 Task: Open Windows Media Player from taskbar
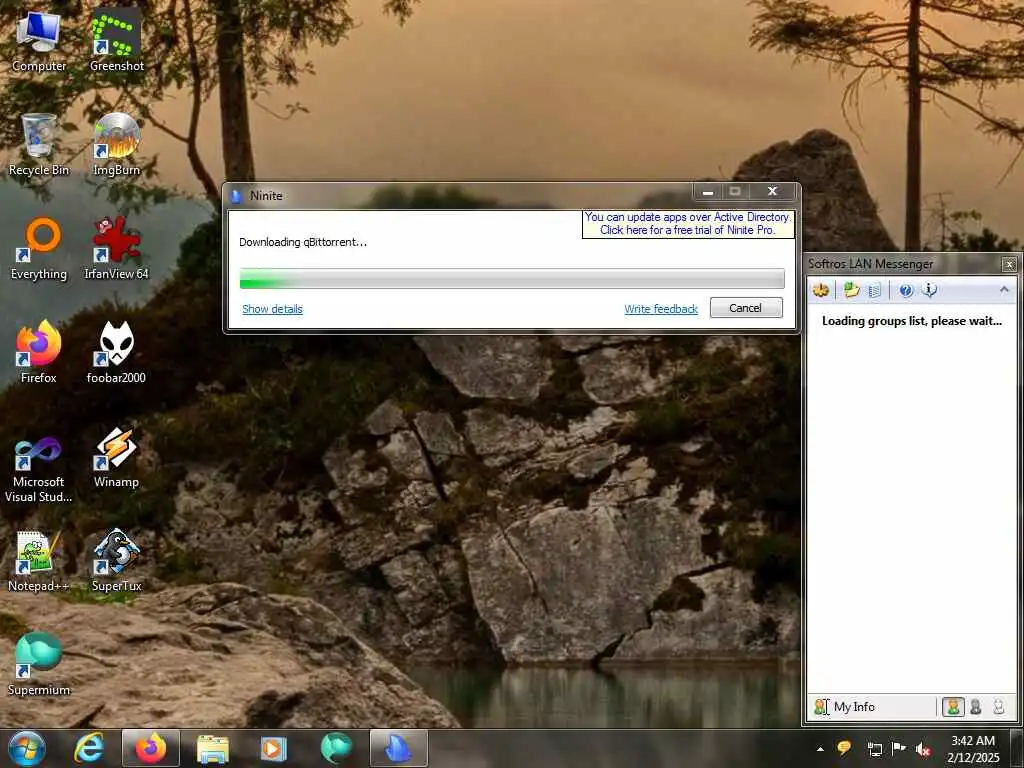coord(274,748)
